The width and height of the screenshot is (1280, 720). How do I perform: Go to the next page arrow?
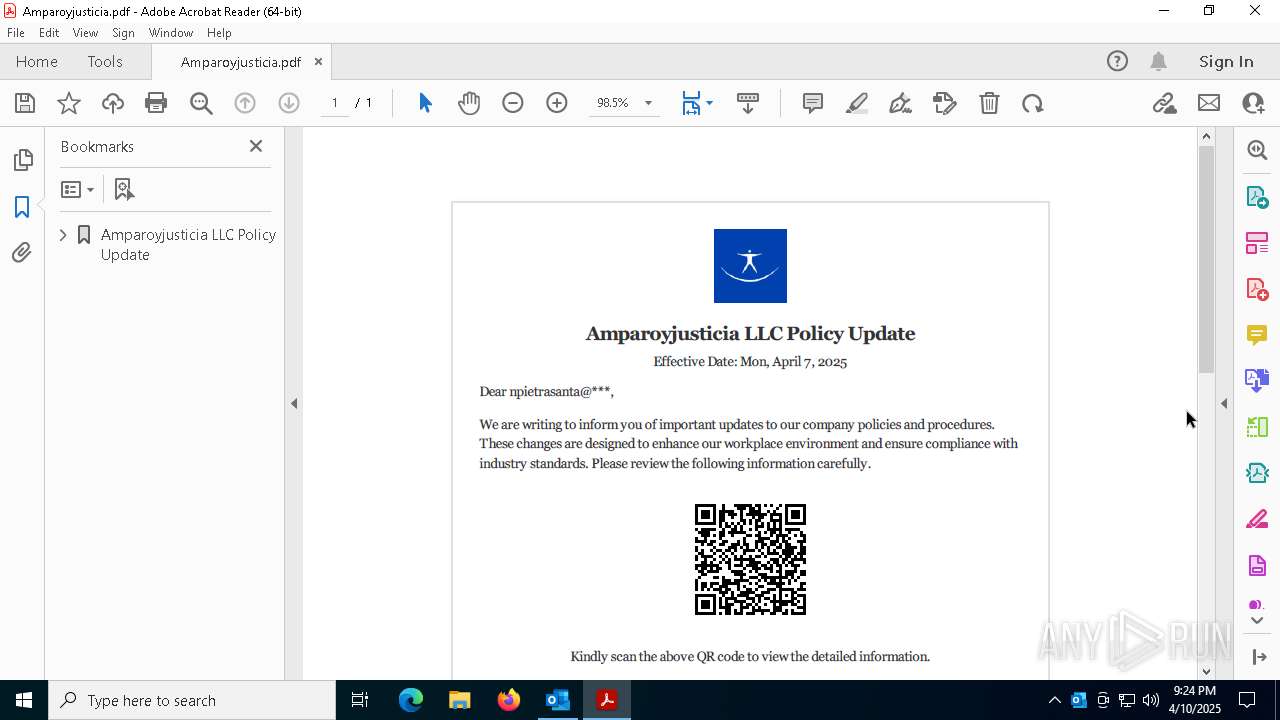pos(289,103)
